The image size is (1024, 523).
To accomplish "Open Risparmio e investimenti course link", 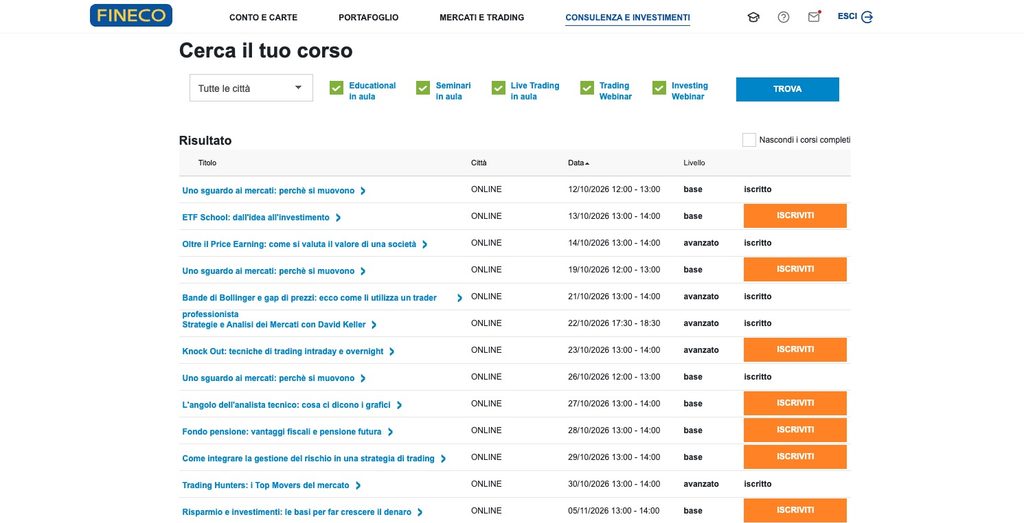I will [296, 512].
